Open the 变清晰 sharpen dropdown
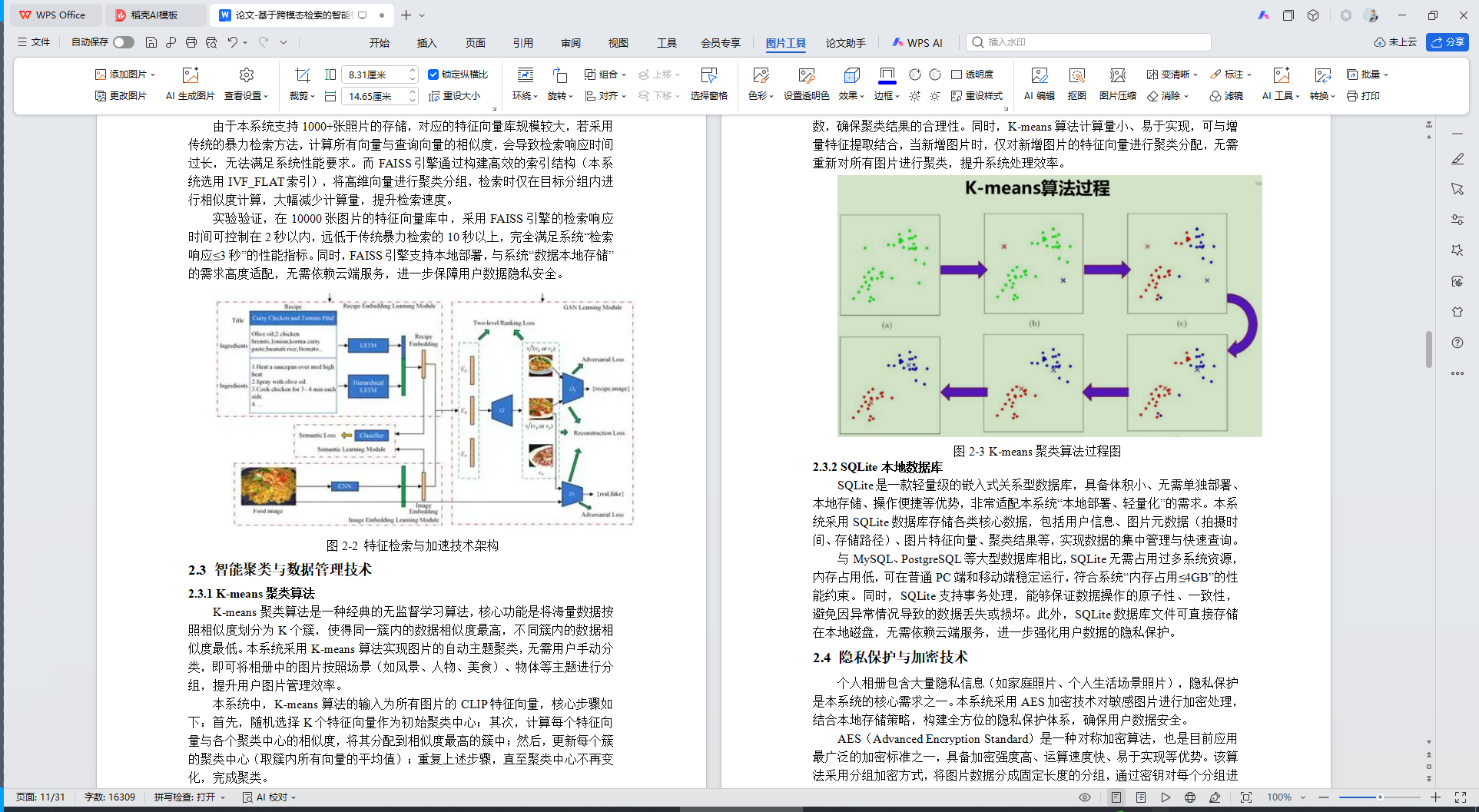1479x812 pixels. click(1172, 75)
